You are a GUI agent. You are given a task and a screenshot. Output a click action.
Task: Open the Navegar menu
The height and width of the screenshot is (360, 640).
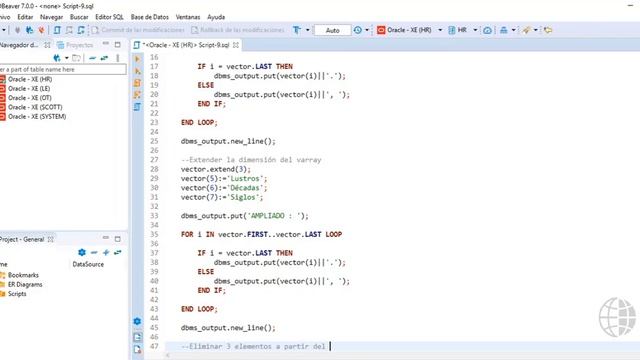point(51,17)
